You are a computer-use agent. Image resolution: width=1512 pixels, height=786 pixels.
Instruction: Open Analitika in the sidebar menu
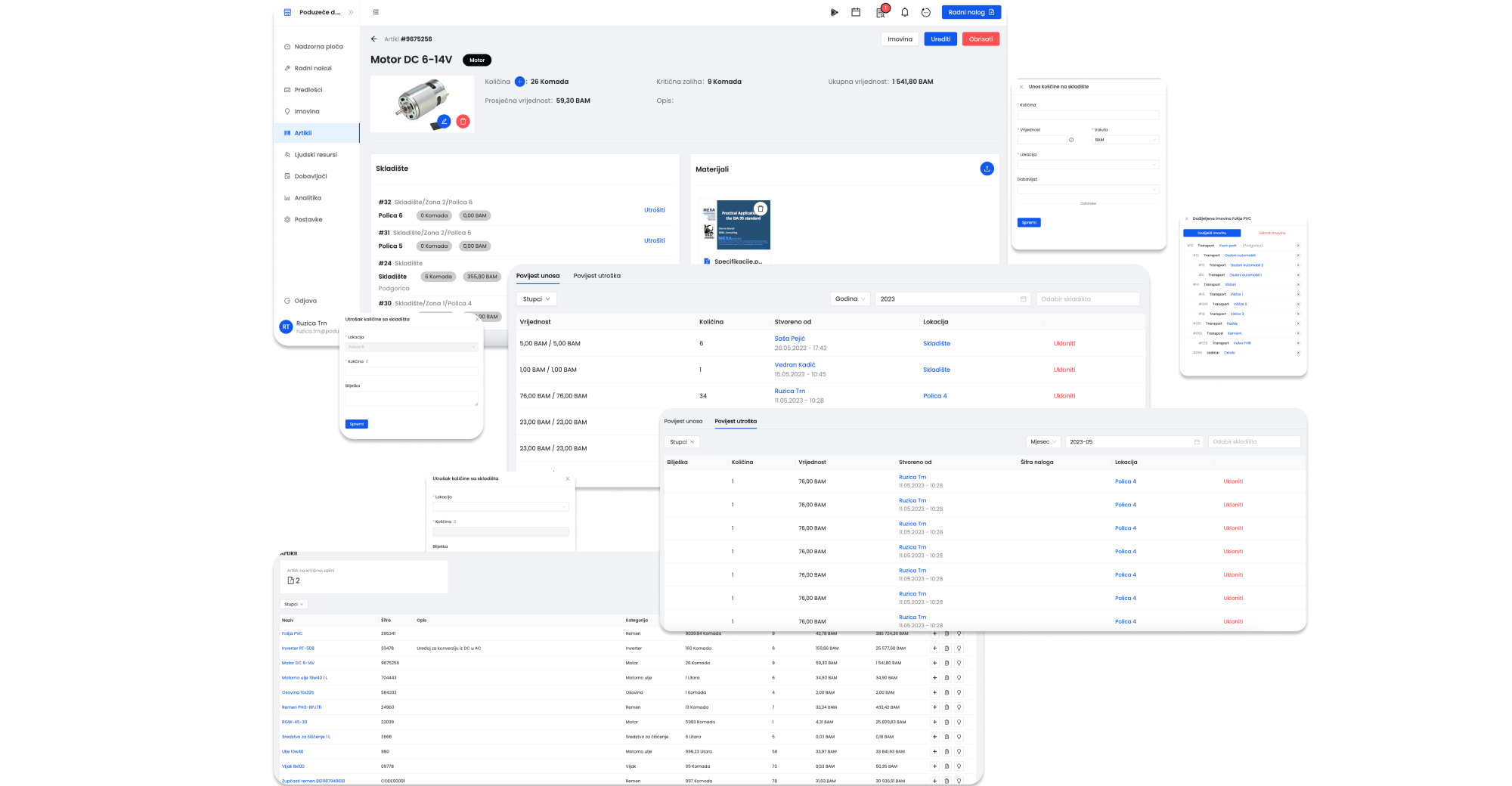pos(308,198)
